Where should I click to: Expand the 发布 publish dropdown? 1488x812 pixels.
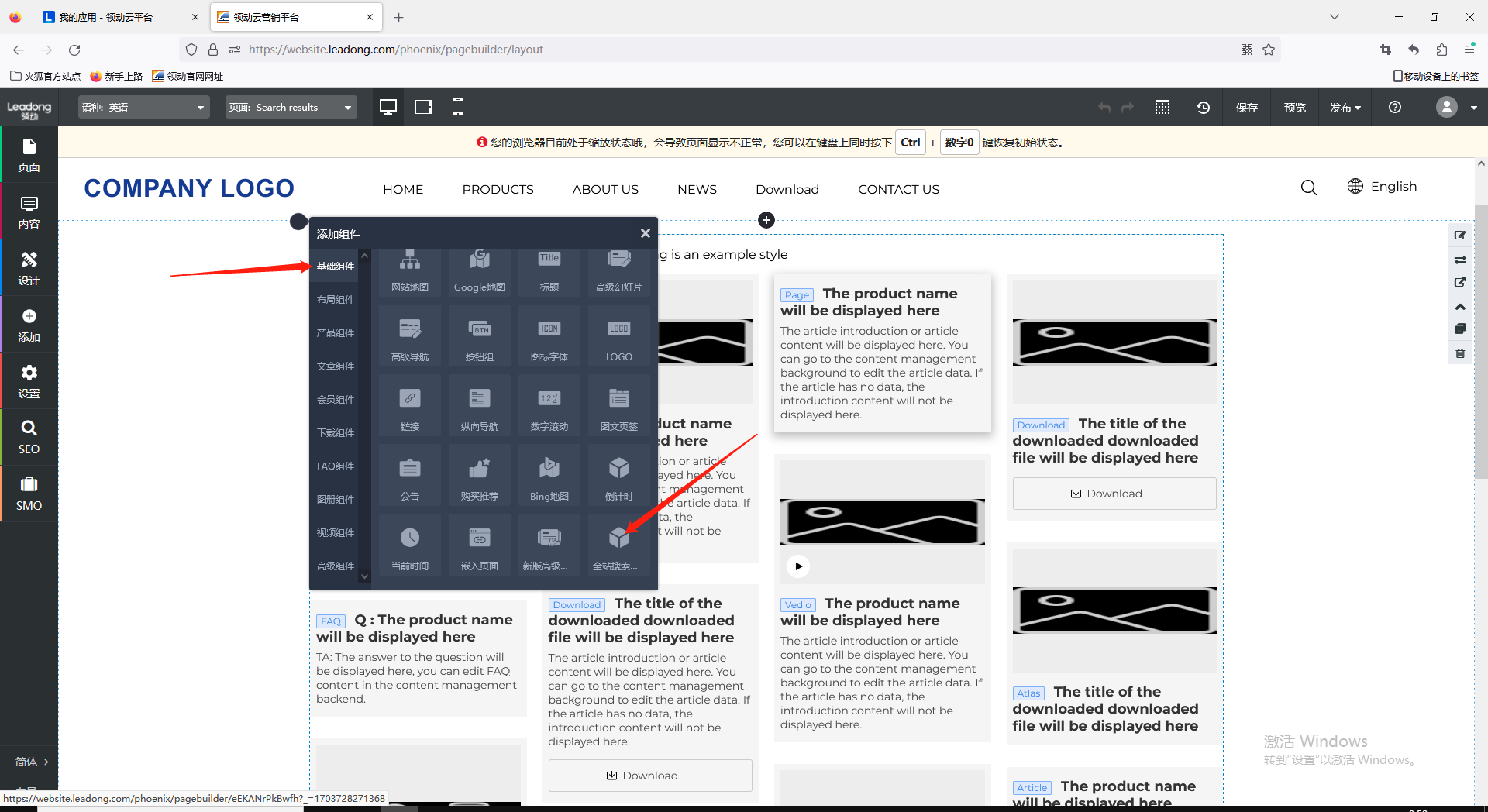1345,108
